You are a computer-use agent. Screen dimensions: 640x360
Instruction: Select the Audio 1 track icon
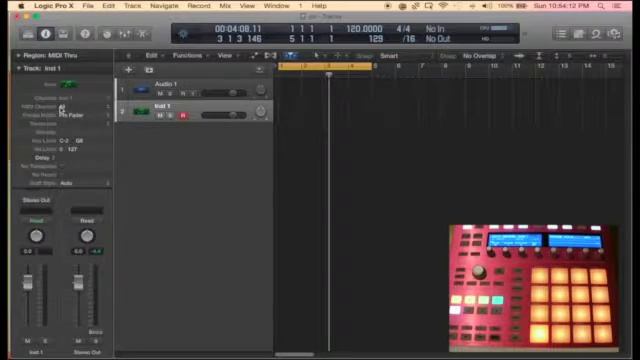pos(141,89)
